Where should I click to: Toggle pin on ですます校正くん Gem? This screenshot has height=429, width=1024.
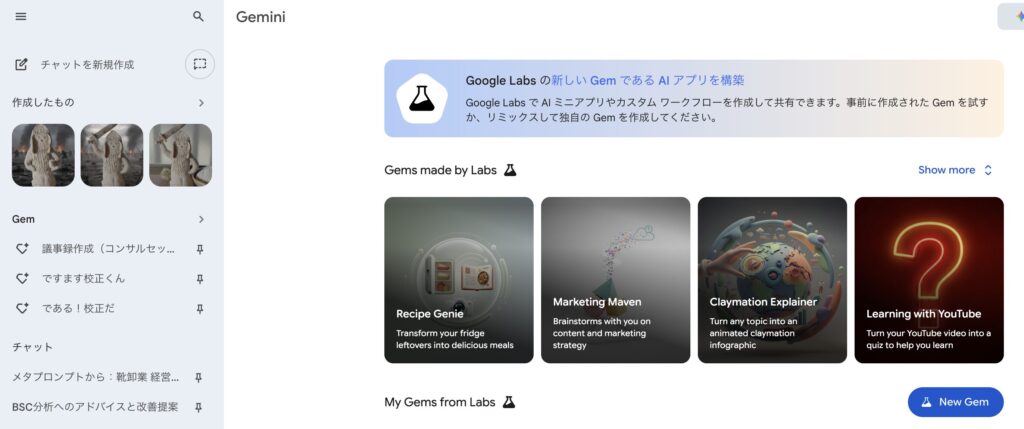tap(200, 279)
